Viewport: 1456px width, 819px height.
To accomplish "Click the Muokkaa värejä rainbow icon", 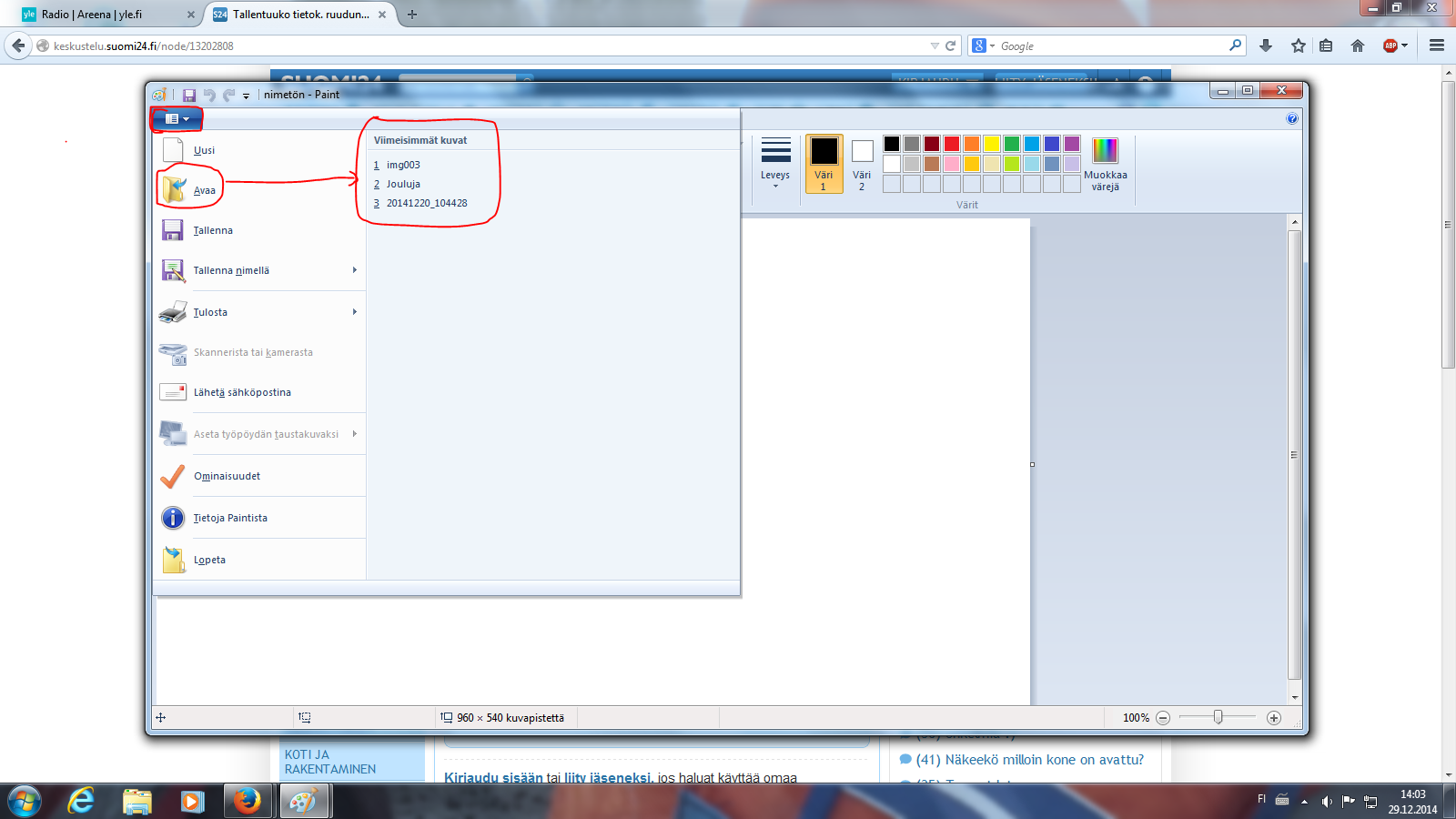I will tap(1105, 150).
